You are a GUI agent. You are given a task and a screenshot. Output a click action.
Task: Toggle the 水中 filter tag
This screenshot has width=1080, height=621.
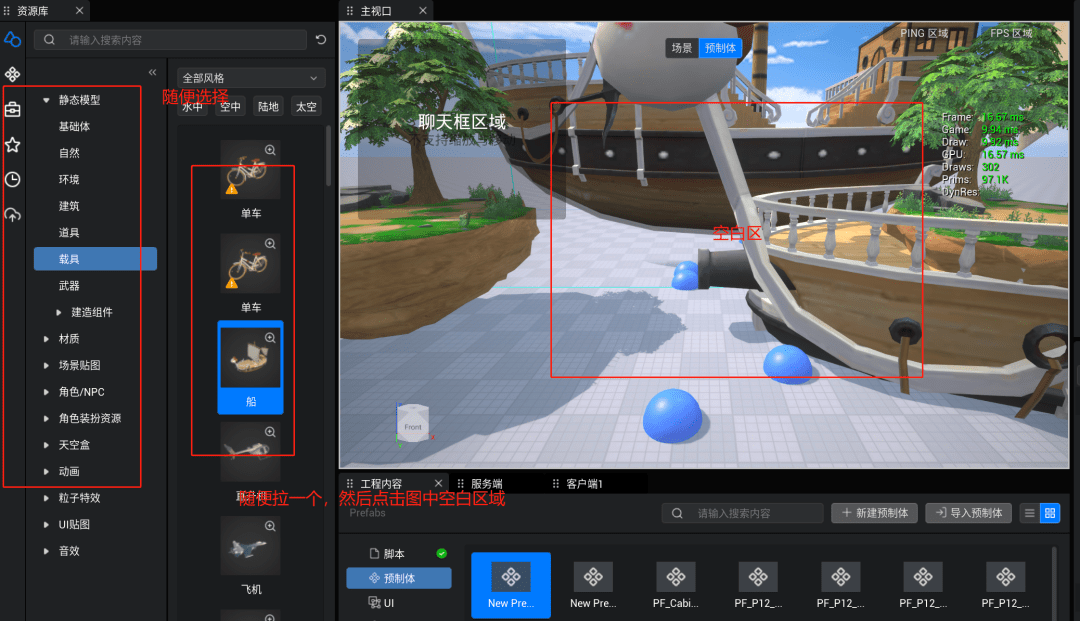pos(193,107)
